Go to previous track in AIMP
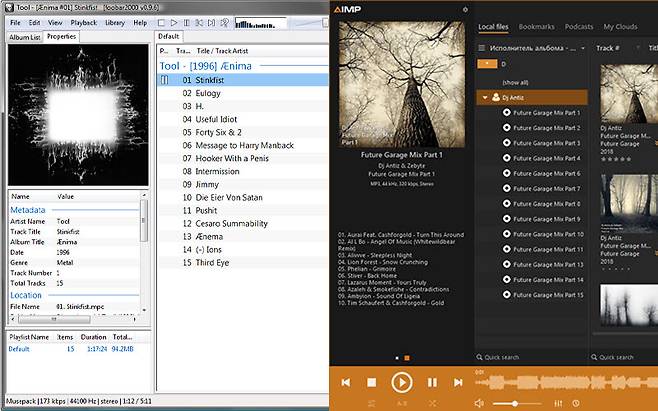This screenshot has height=411, width=658. click(345, 382)
